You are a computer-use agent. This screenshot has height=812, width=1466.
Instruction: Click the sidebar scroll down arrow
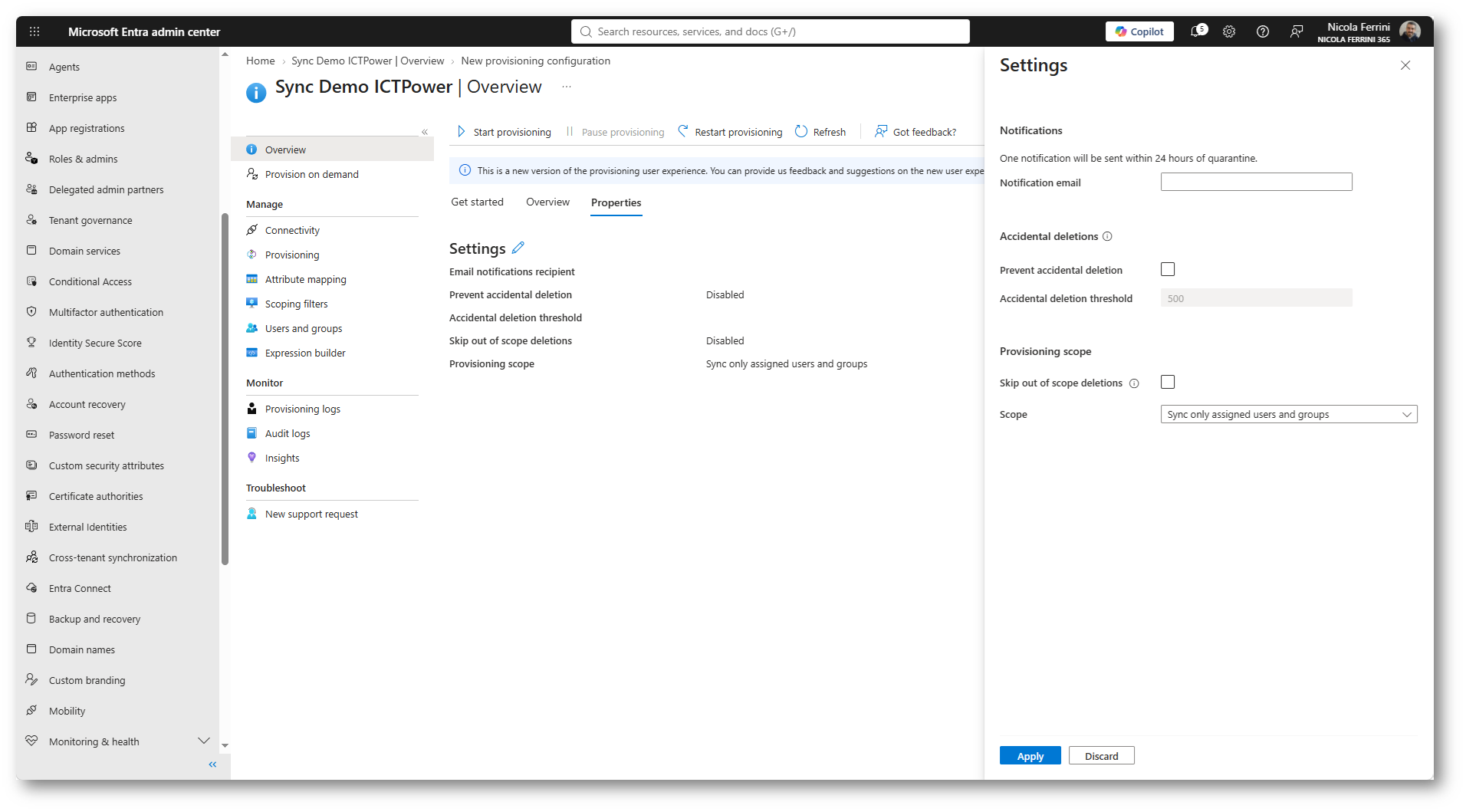click(x=225, y=745)
